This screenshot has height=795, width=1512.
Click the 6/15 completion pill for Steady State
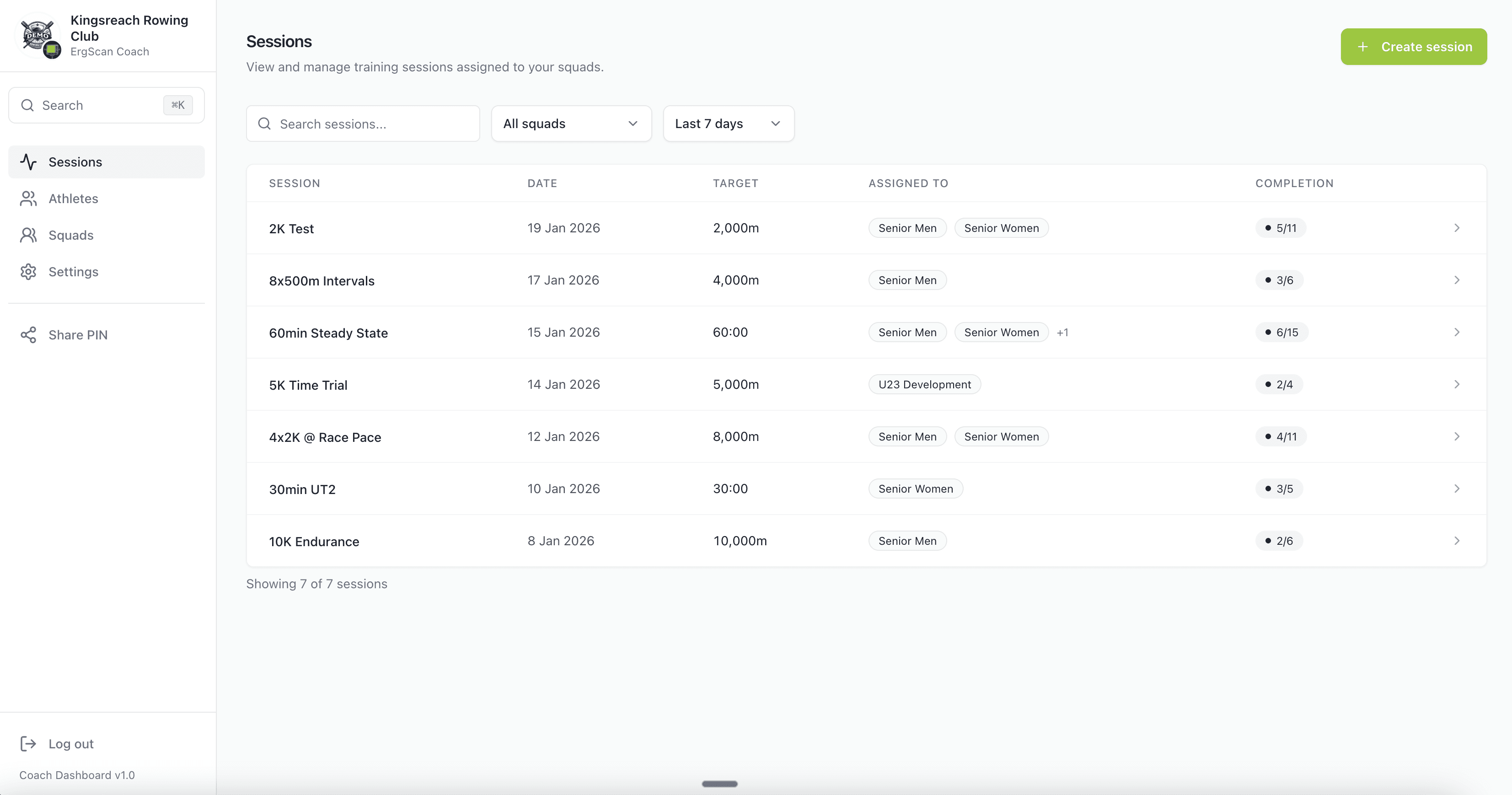[x=1281, y=332]
